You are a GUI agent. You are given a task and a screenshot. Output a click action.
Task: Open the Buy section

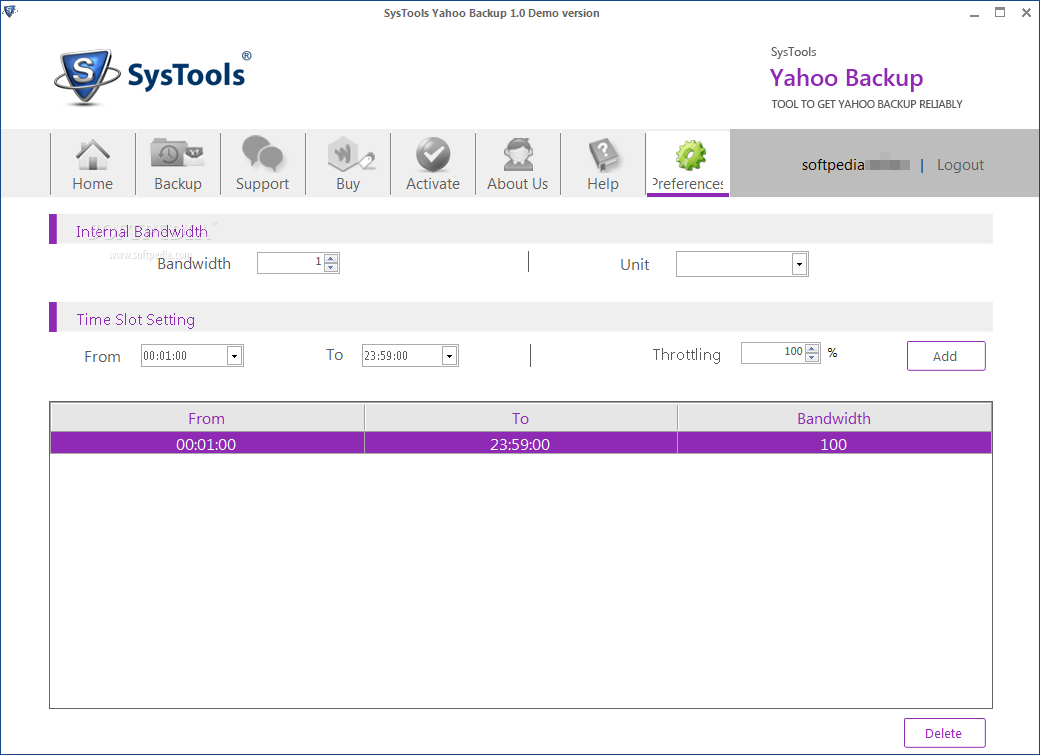coord(348,164)
